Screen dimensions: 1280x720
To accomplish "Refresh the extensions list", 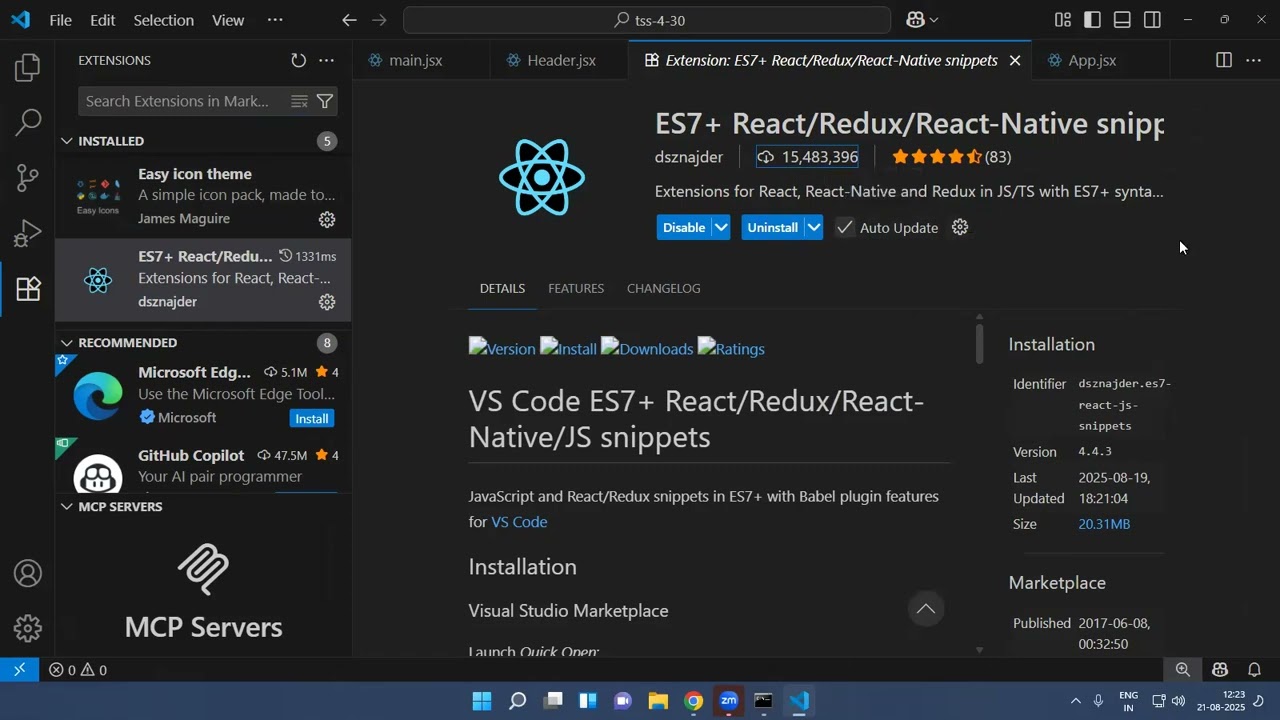I will click(298, 61).
